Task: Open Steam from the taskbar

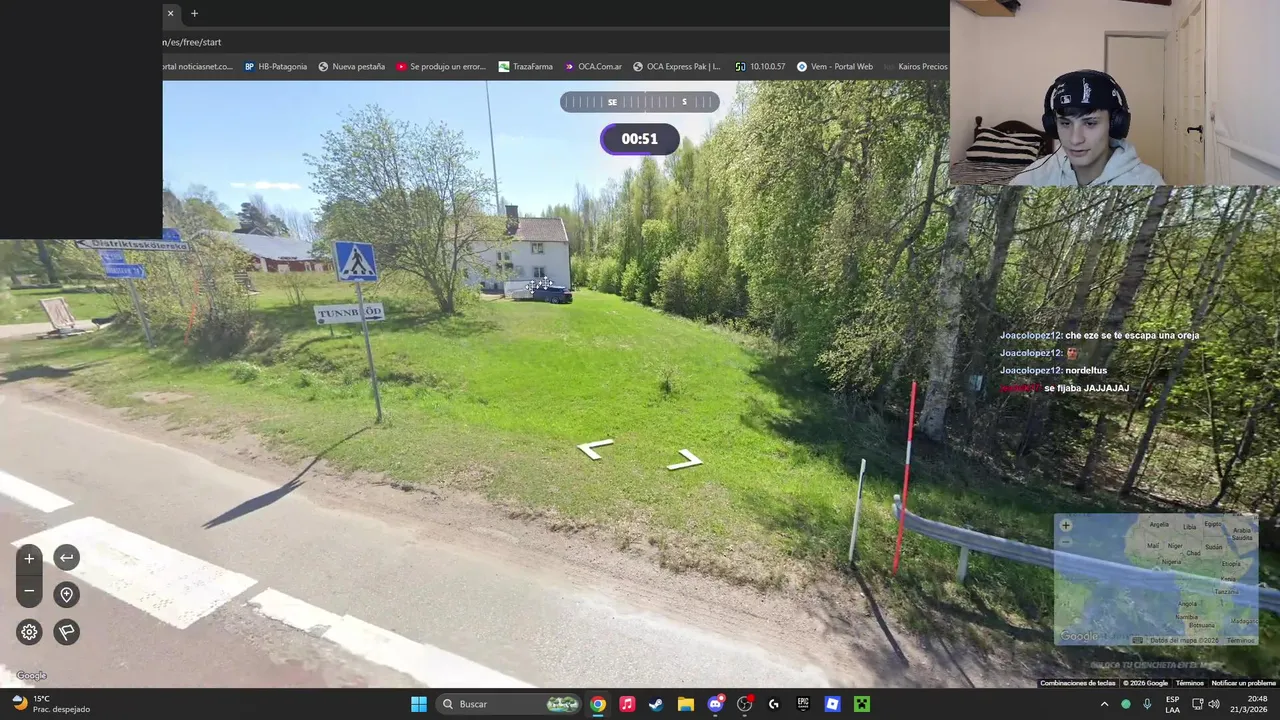Action: click(656, 704)
